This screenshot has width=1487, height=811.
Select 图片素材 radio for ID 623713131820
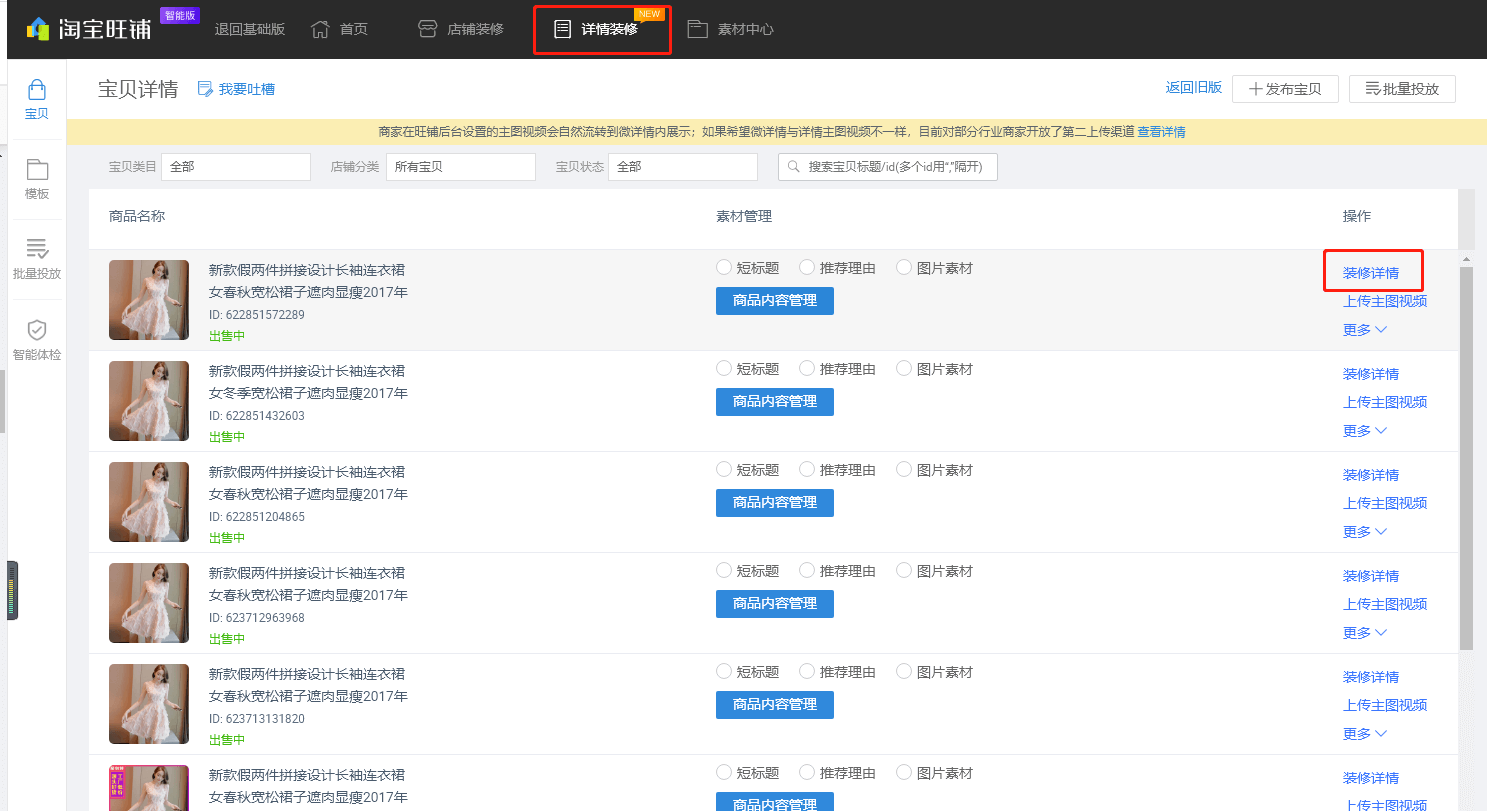coord(904,672)
